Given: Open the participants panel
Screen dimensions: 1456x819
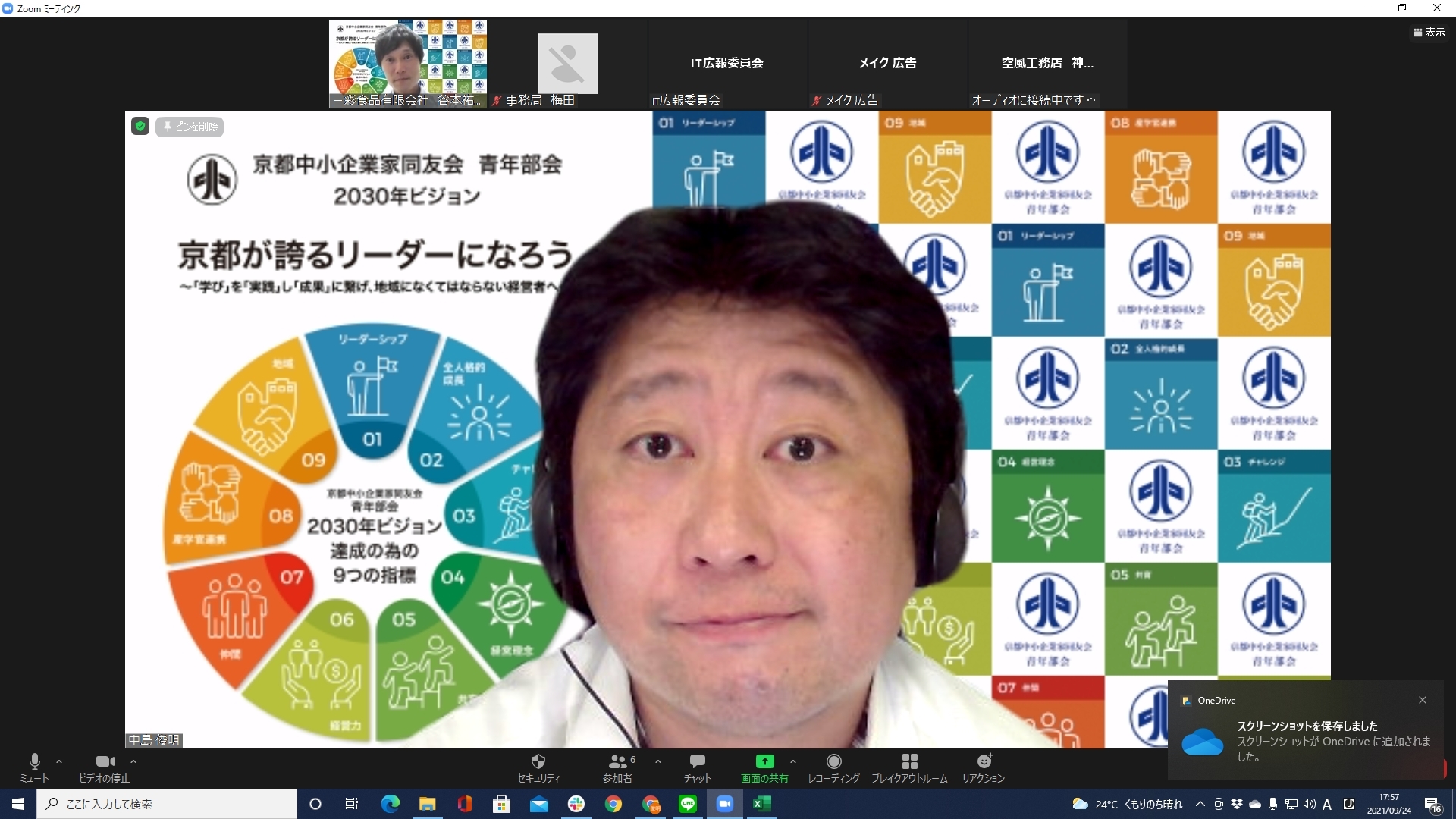Looking at the screenshot, I should (619, 767).
